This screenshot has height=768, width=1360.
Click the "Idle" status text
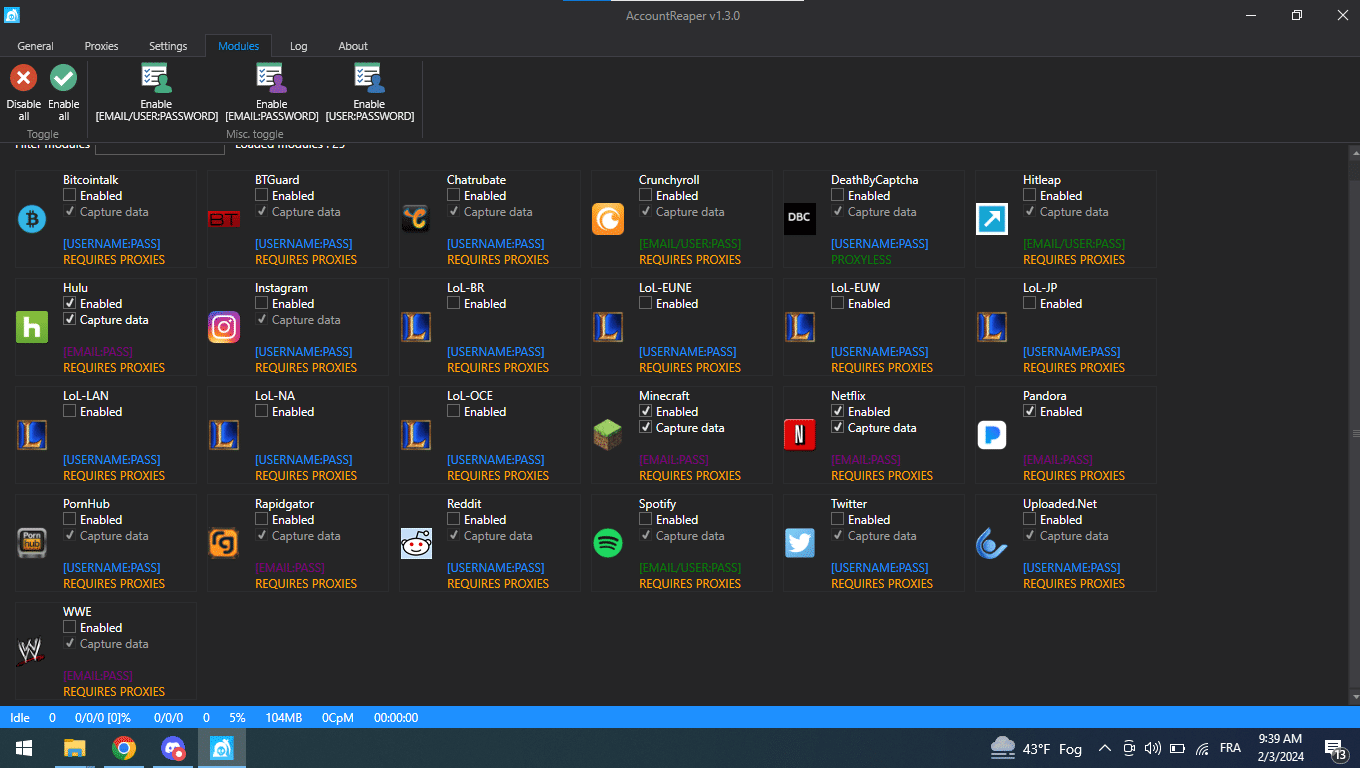click(20, 717)
